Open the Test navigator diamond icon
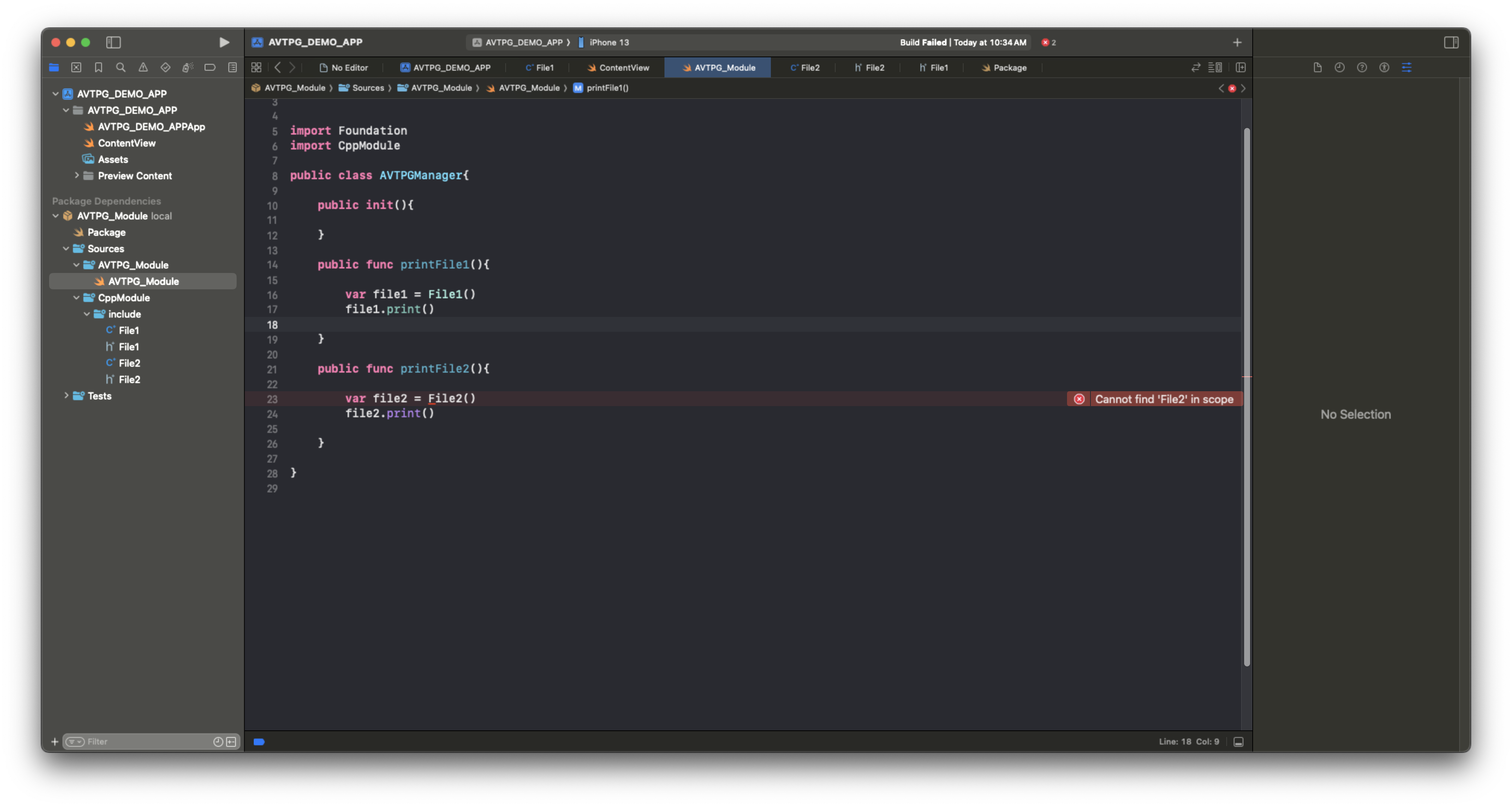This screenshot has height=807, width=1512. click(166, 67)
